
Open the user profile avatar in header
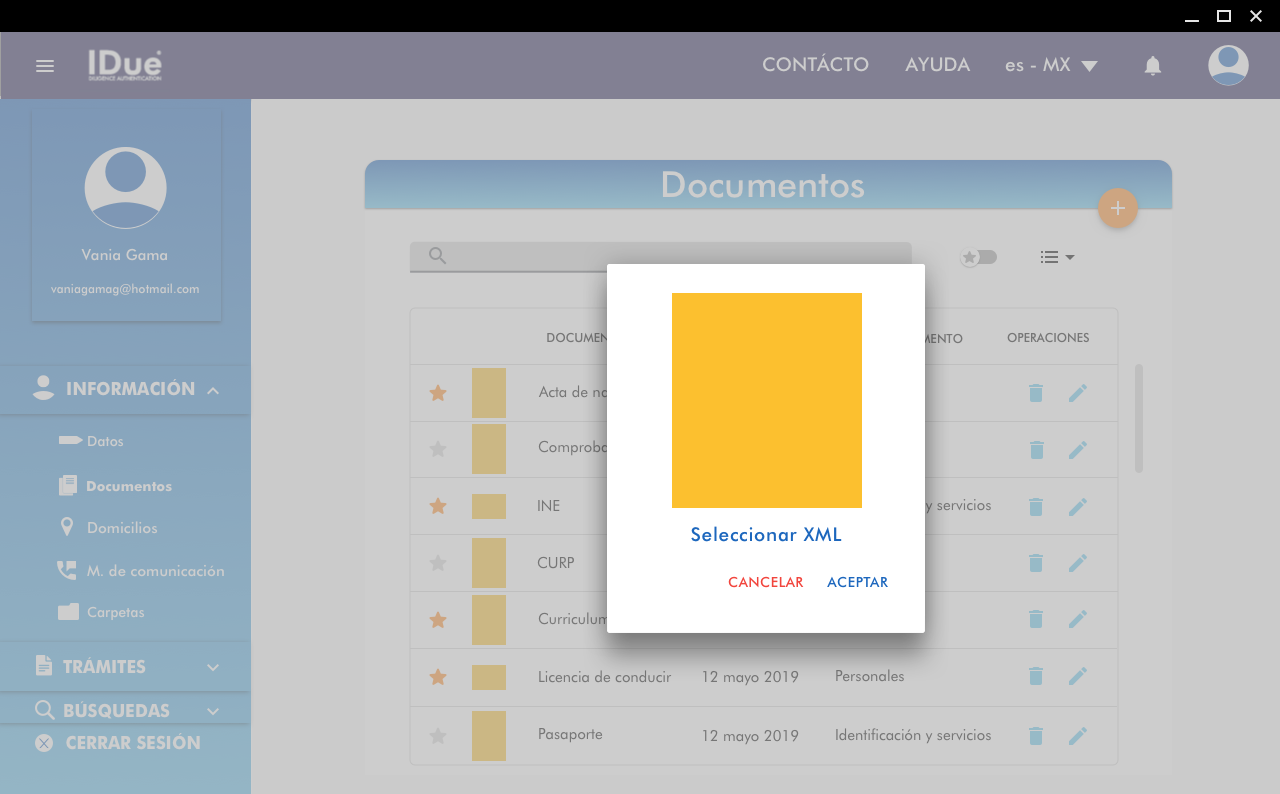(x=1227, y=66)
